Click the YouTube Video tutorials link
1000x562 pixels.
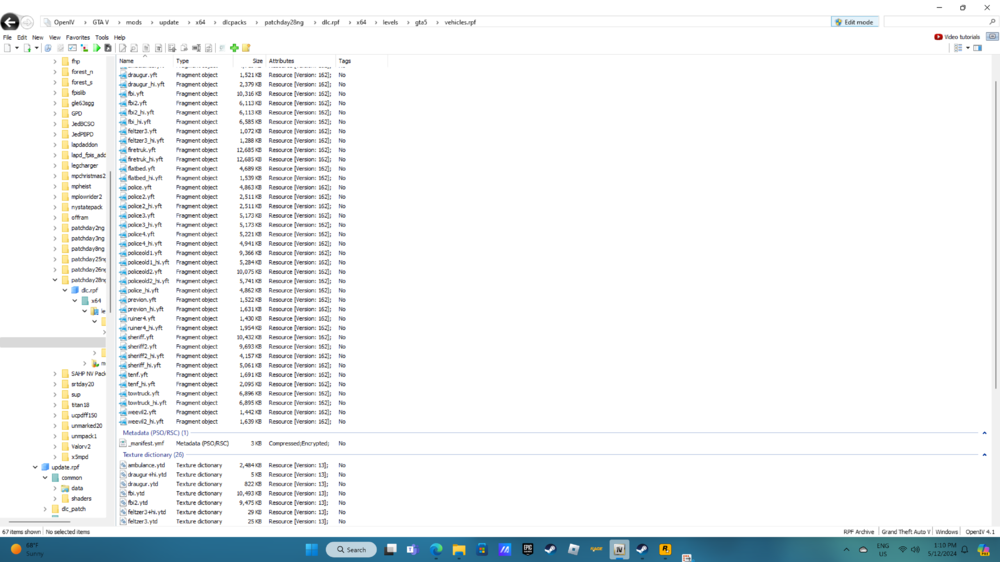pyautogui.click(x=957, y=37)
